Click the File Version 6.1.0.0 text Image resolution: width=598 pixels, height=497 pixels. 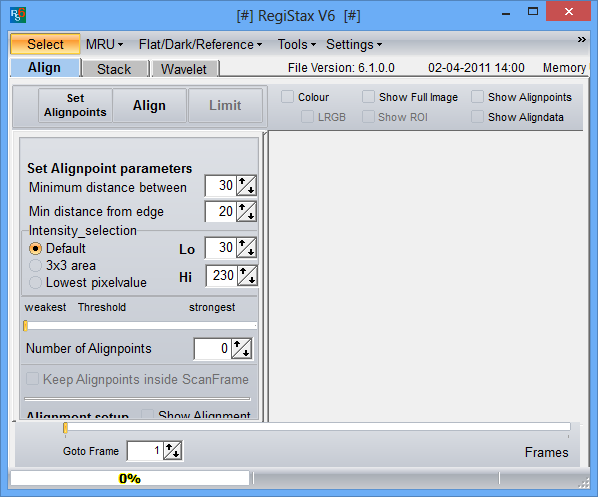(x=341, y=68)
